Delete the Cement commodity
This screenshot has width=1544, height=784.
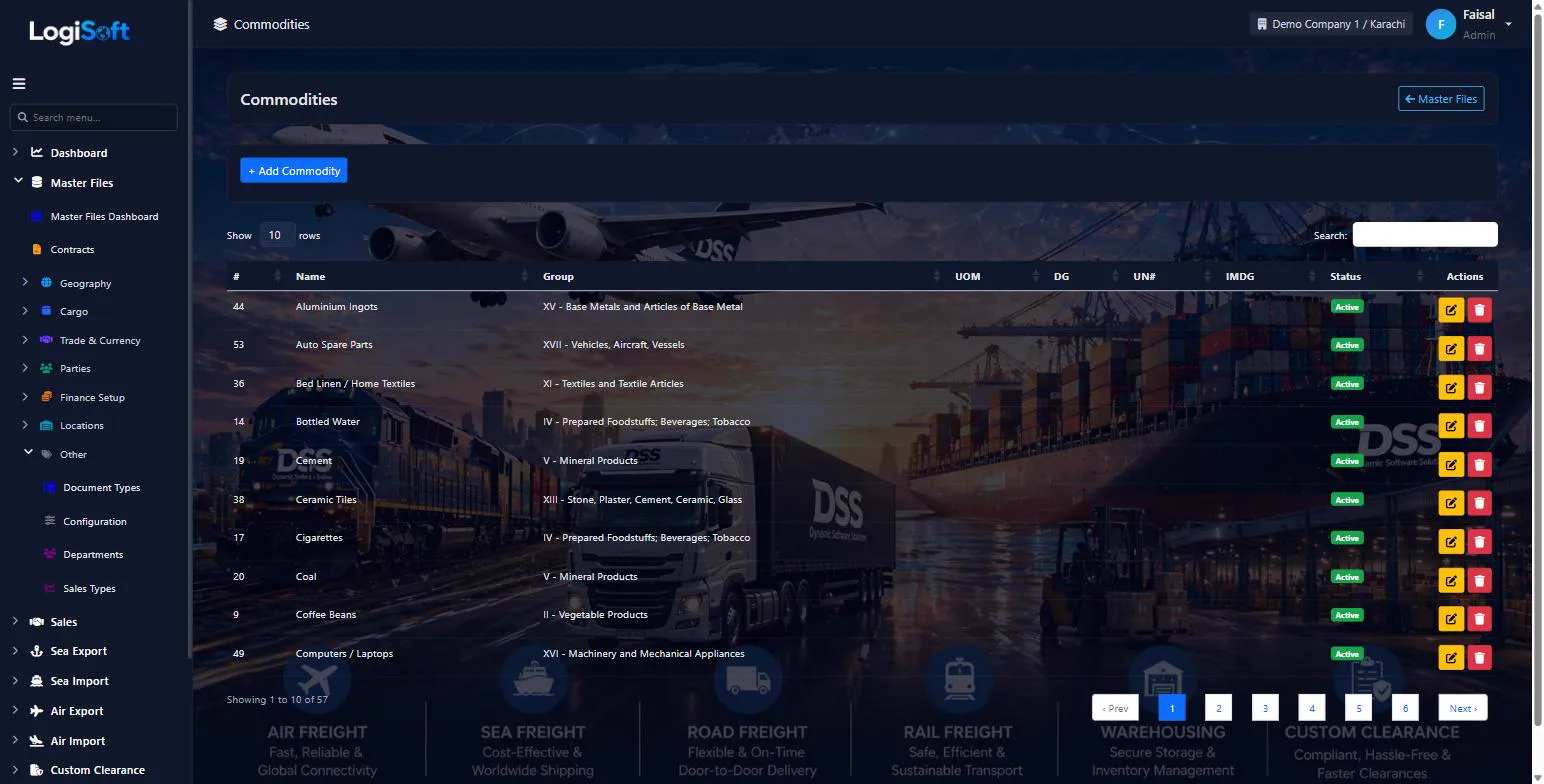(1479, 464)
